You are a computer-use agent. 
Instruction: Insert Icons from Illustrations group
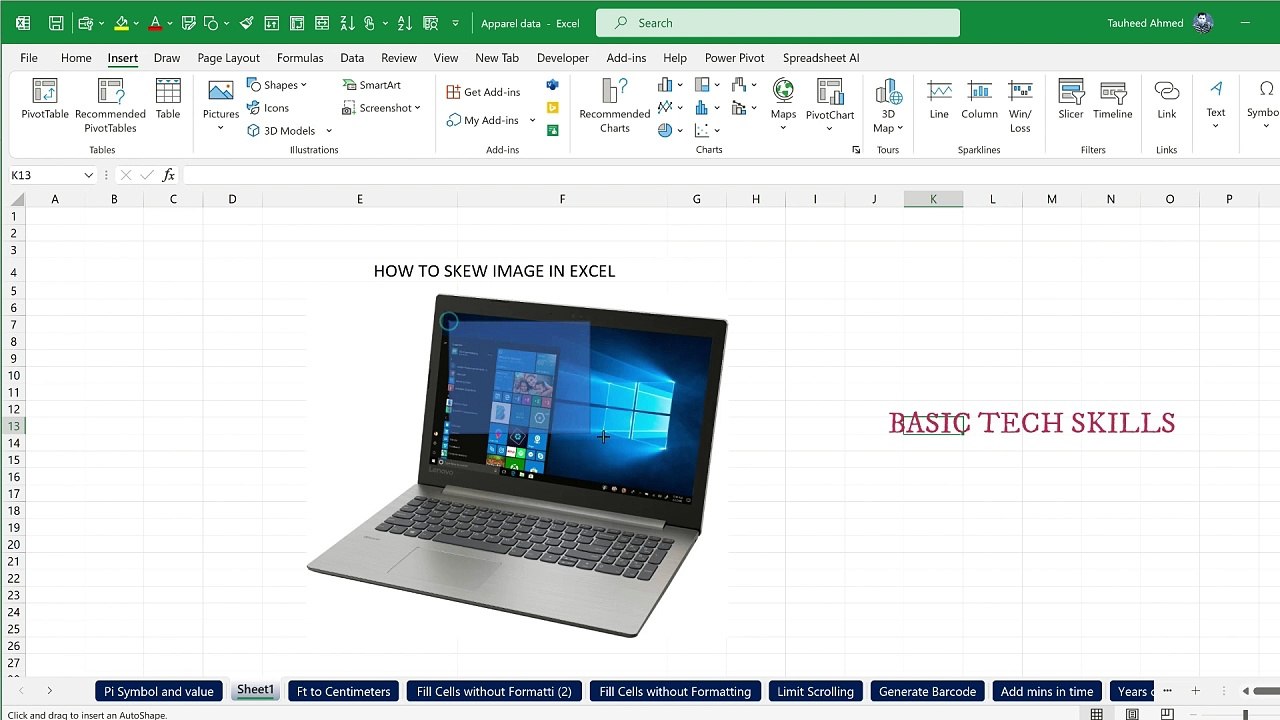pos(268,108)
